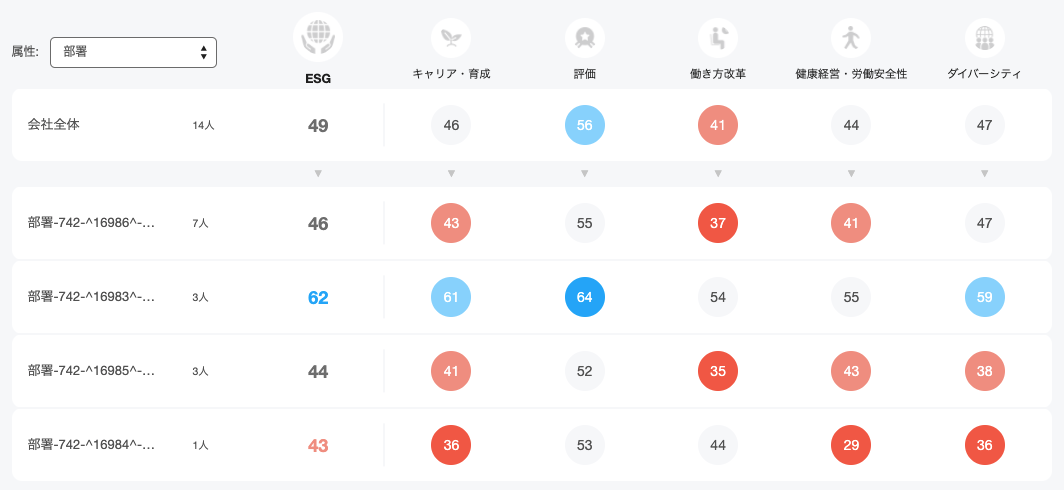Open the 属性 dropdown showing 部署
This screenshot has height=490, width=1064.
[134, 52]
